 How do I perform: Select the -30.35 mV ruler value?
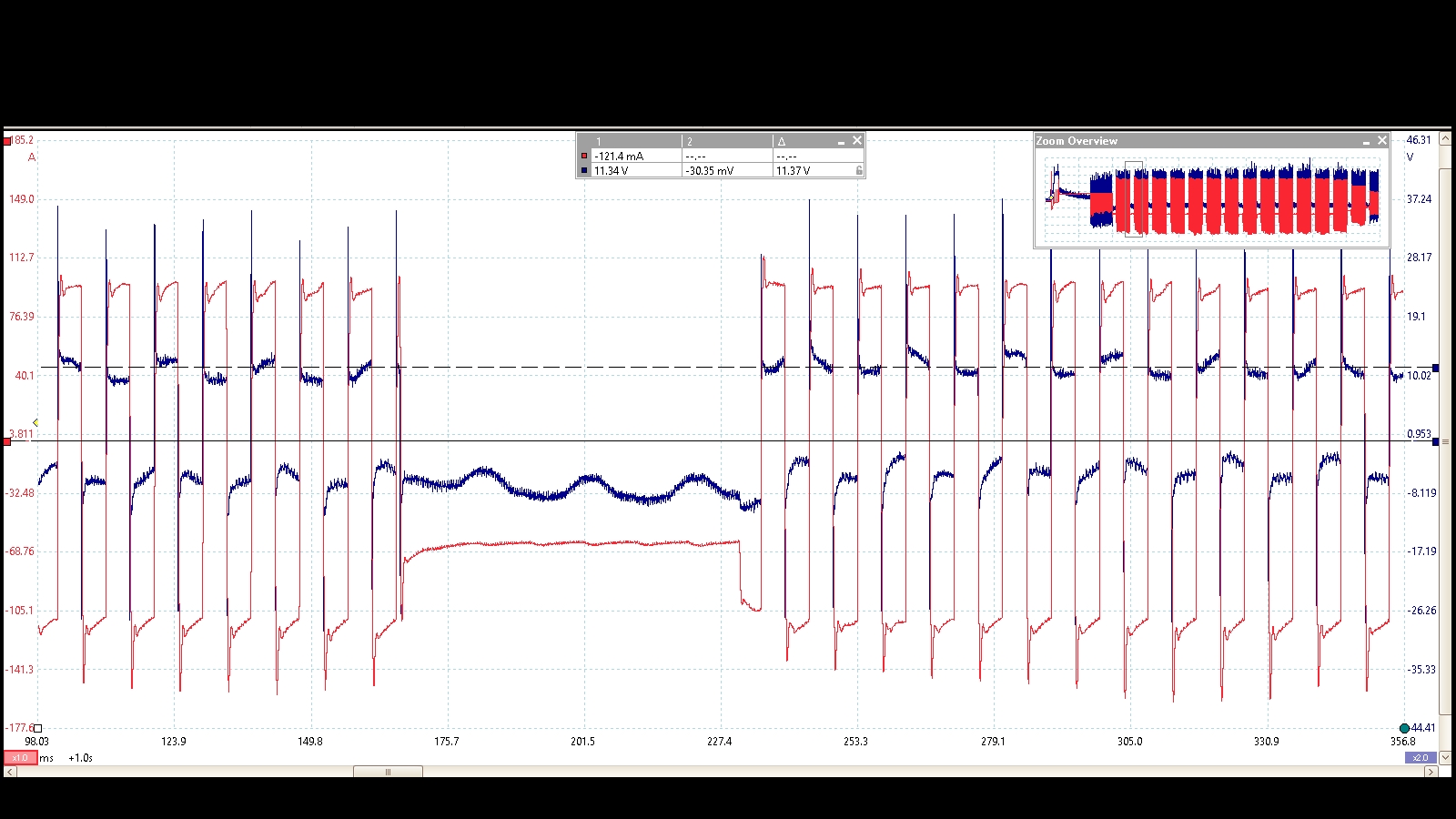pyautogui.click(x=710, y=171)
